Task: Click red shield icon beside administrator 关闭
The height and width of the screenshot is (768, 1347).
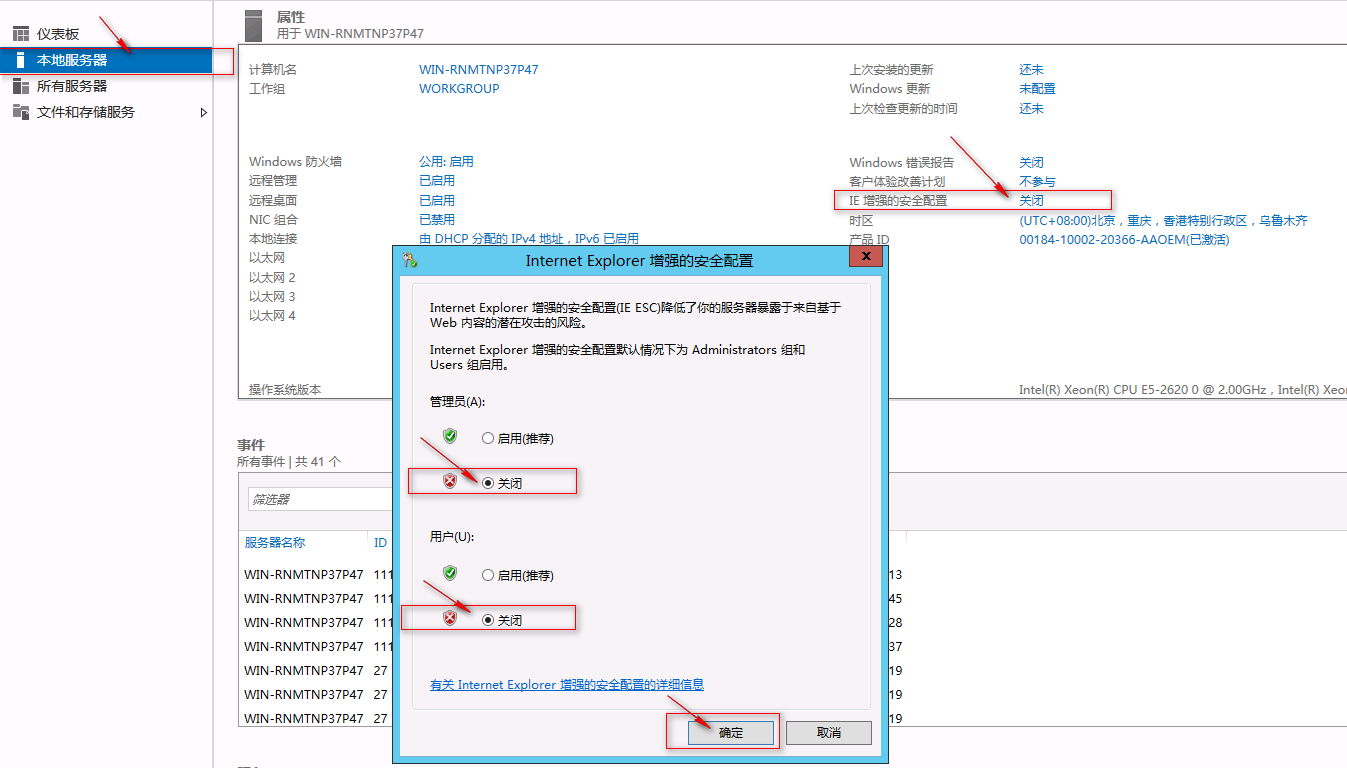Action: click(450, 482)
